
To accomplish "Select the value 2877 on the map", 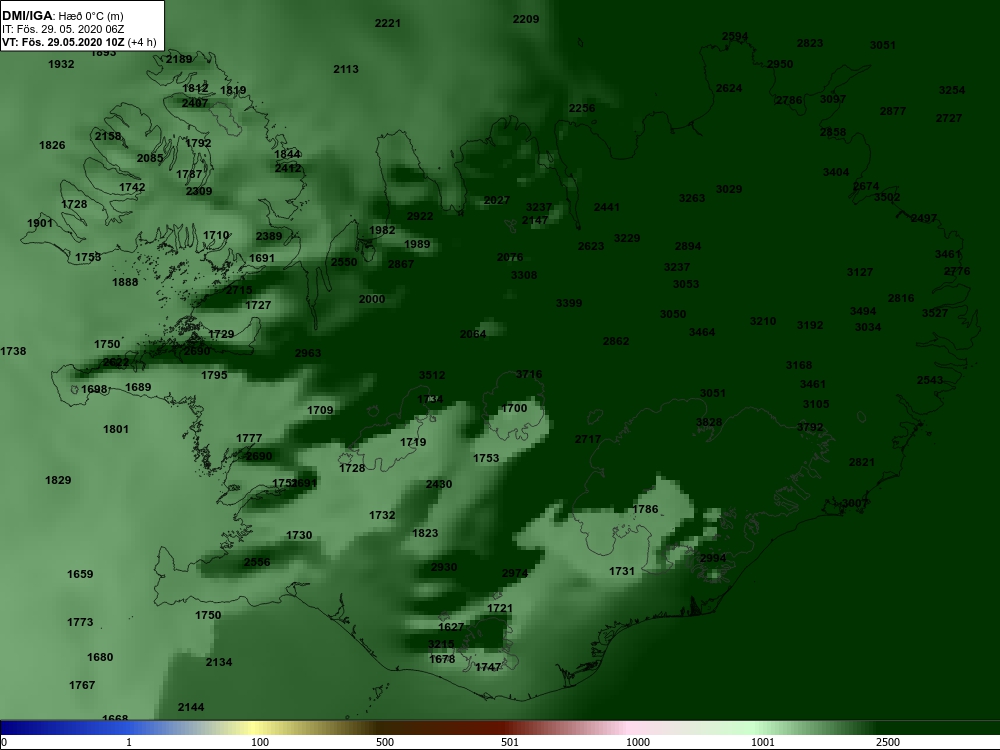I will pyautogui.click(x=893, y=111).
